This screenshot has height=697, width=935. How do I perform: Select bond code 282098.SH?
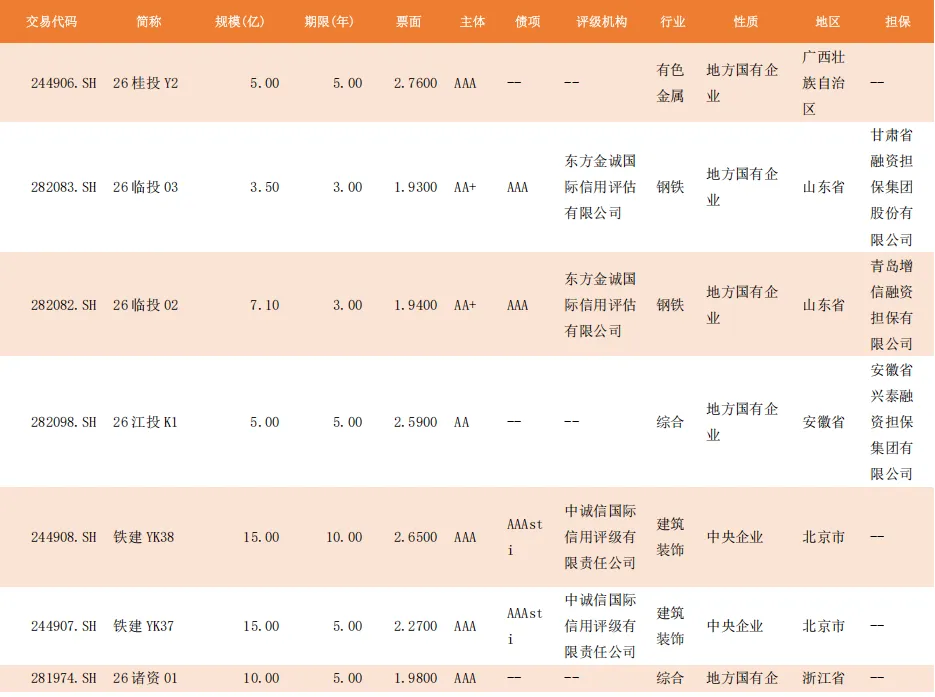click(x=64, y=422)
